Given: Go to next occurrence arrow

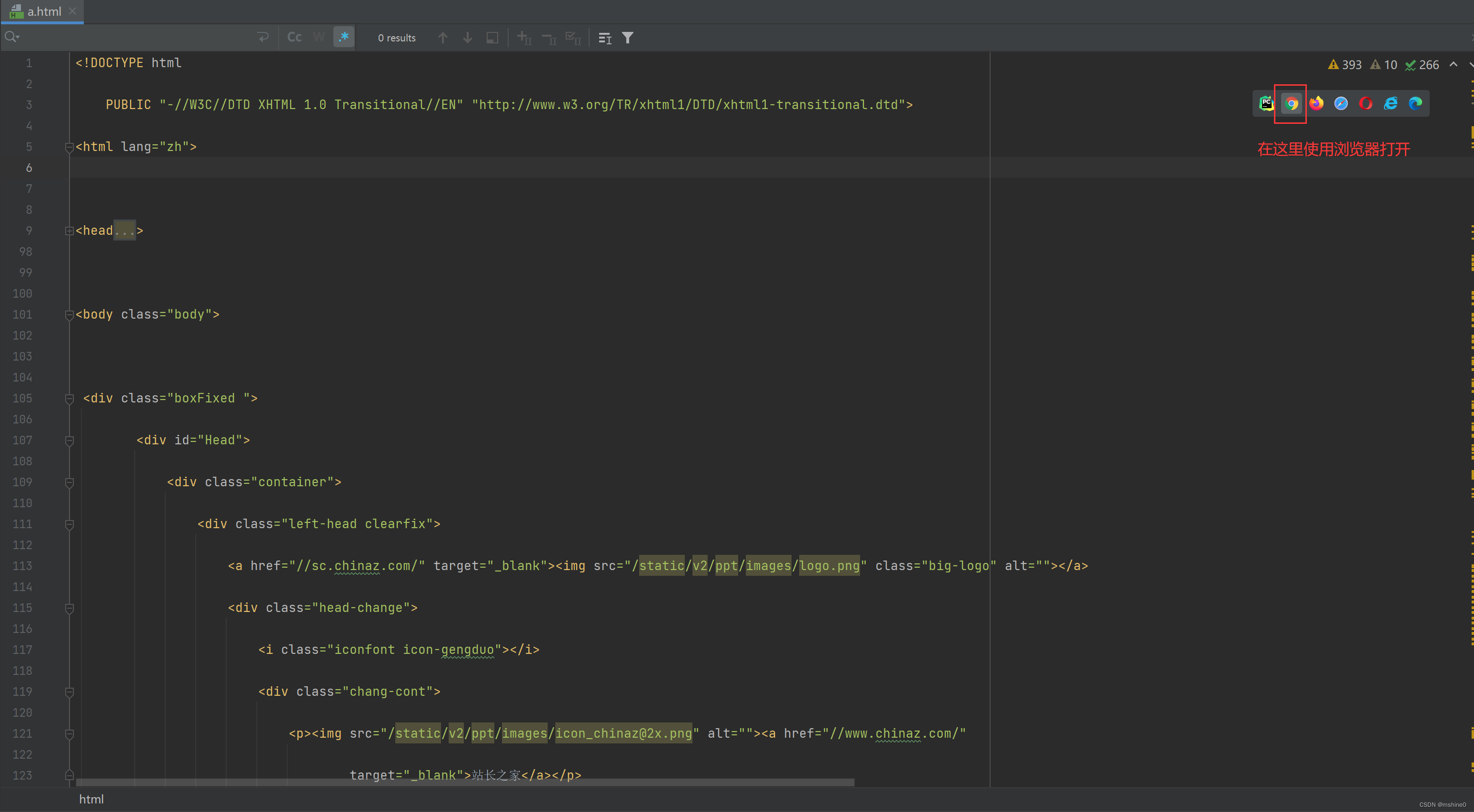Looking at the screenshot, I should pyautogui.click(x=467, y=38).
